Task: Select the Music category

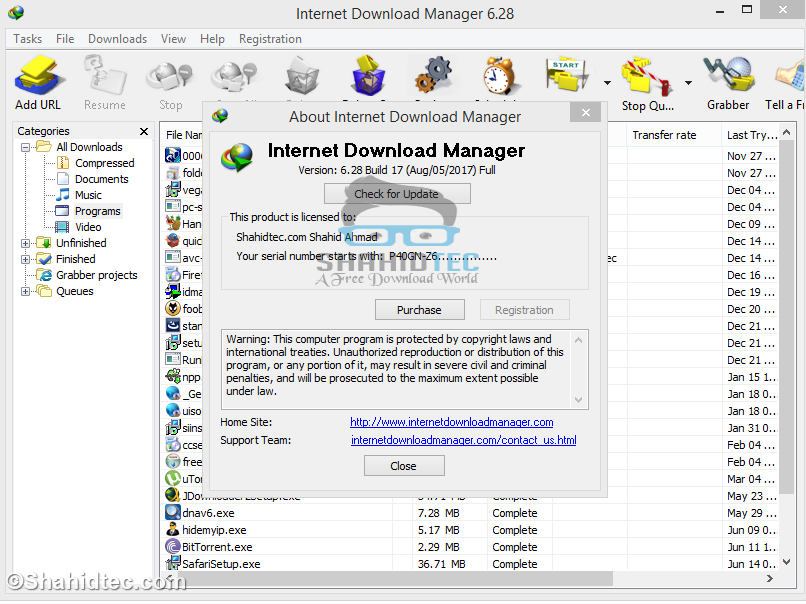Action: click(88, 195)
